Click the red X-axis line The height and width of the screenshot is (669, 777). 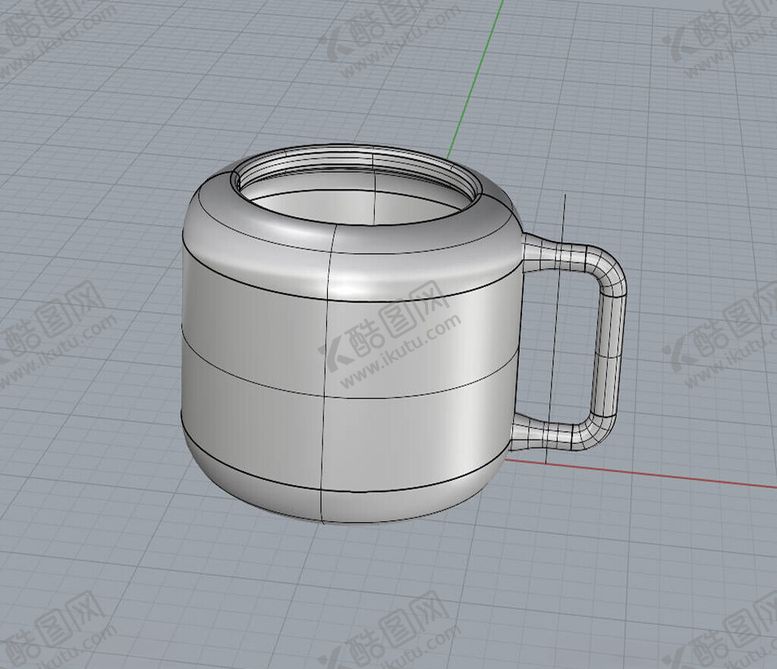click(x=639, y=473)
